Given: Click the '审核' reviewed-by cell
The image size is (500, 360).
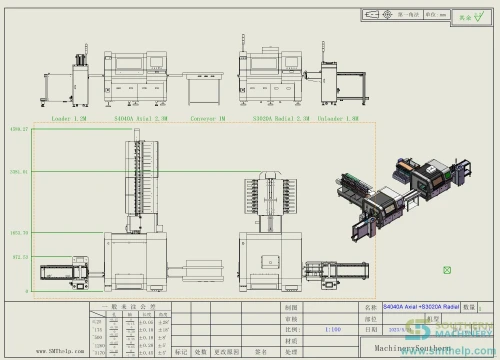Looking at the screenshot, I should 291,319.
